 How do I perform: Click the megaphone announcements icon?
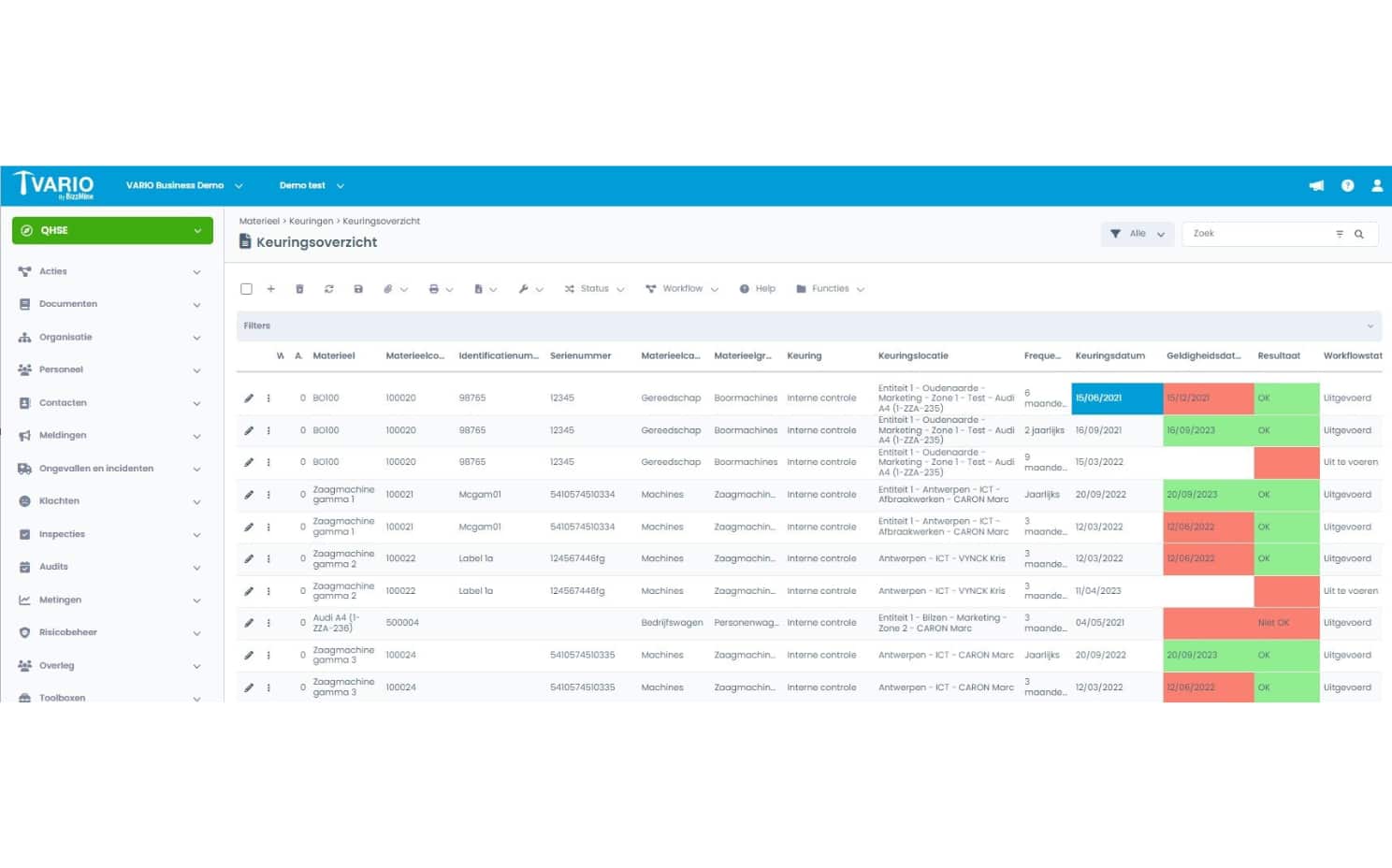point(1316,185)
